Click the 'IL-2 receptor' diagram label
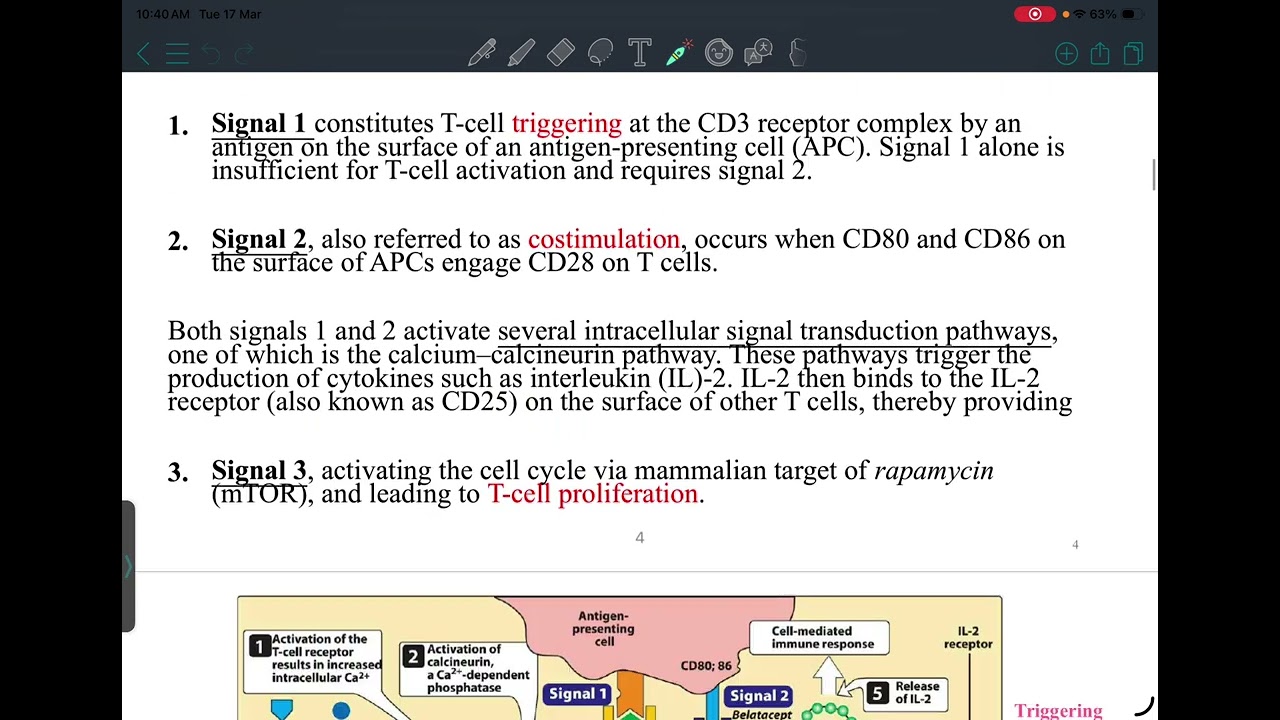This screenshot has height=720, width=1280. (968, 637)
